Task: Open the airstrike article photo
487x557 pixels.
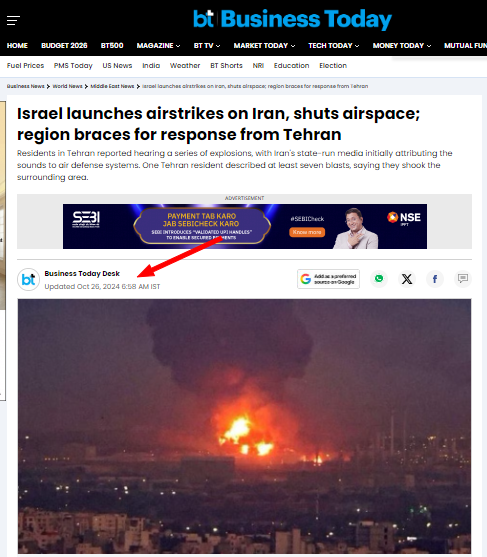Action: [x=244, y=426]
